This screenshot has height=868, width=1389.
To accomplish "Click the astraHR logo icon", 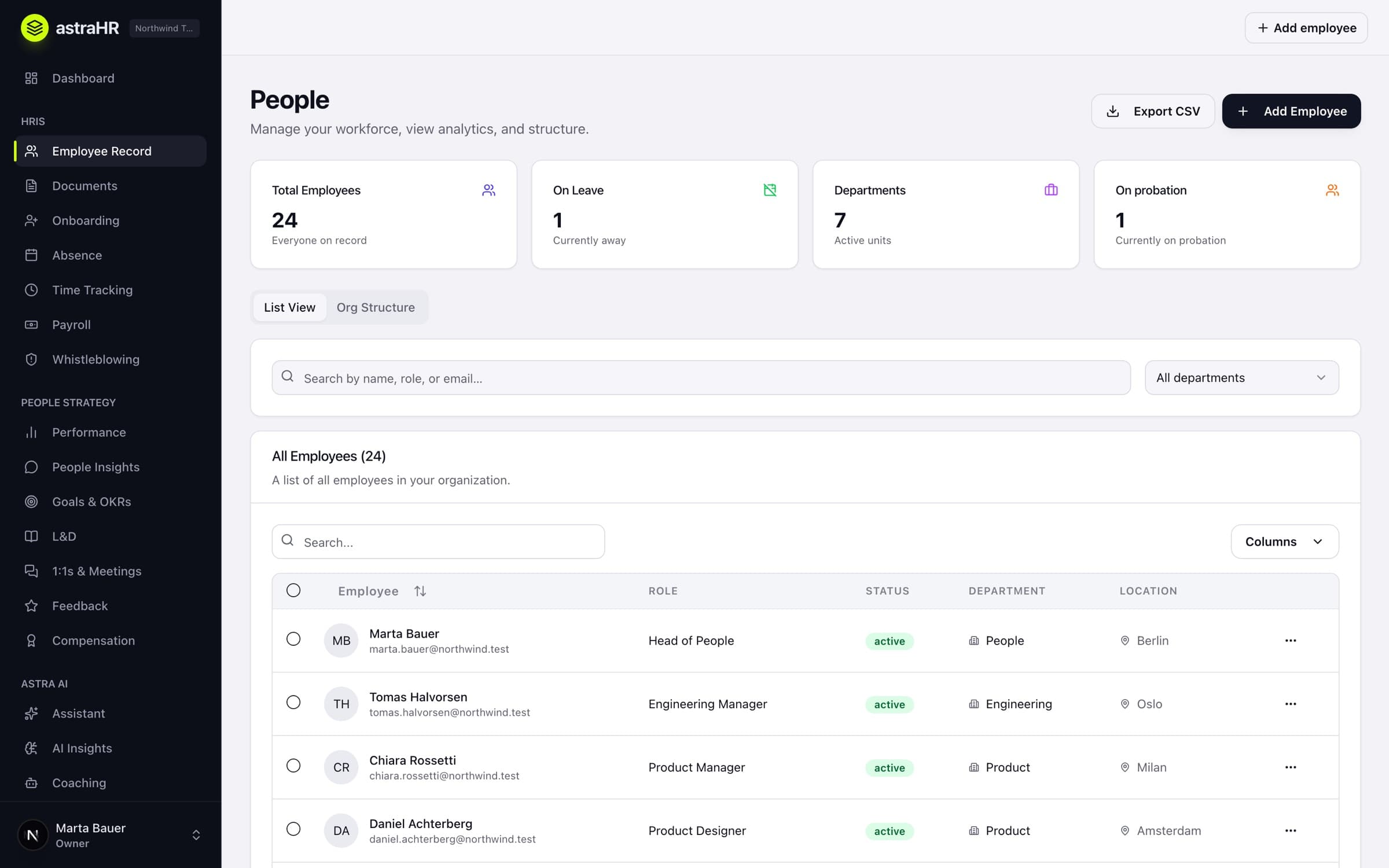I will point(35,28).
